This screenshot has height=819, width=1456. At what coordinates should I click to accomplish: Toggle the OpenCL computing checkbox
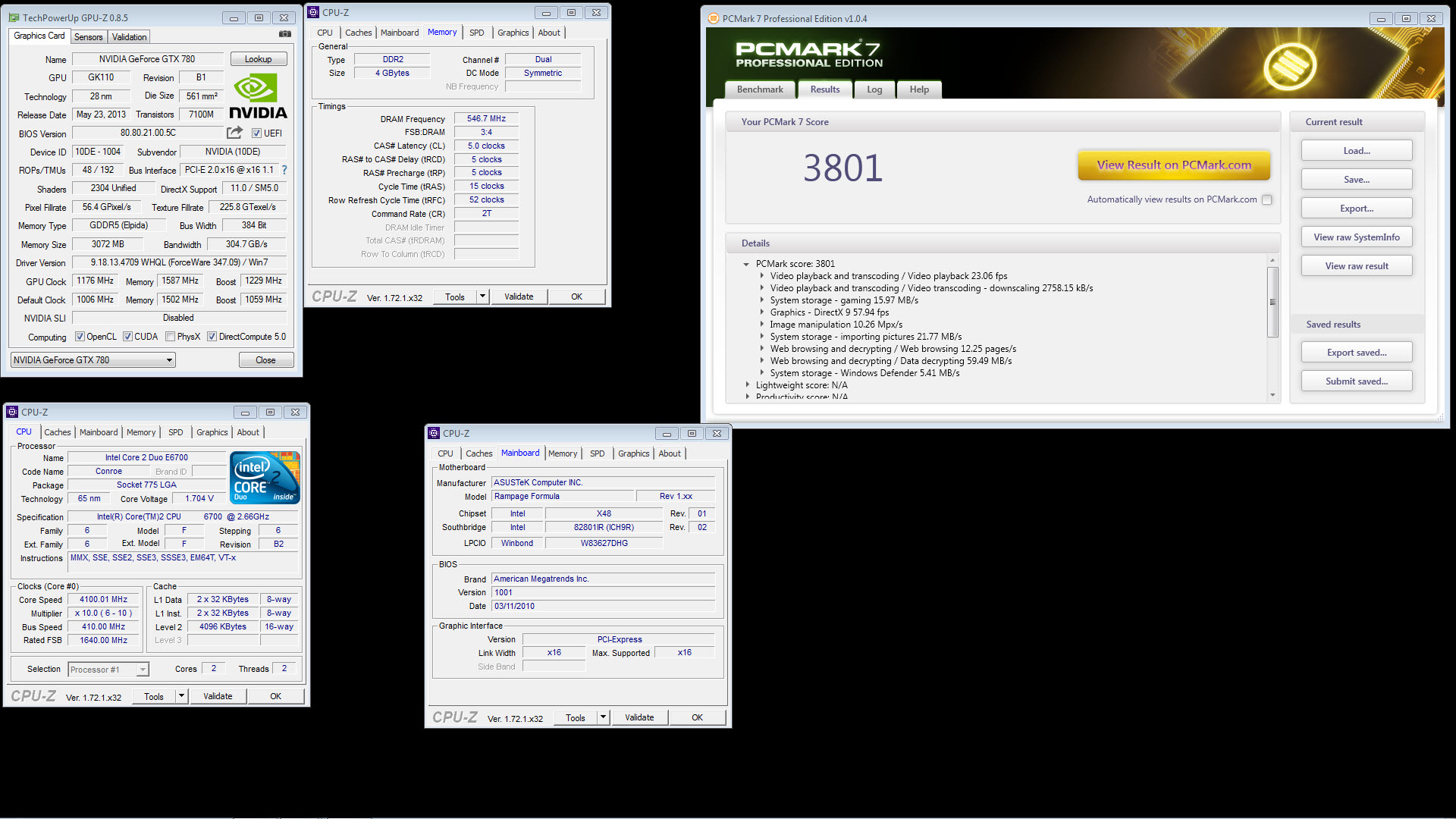pos(80,337)
